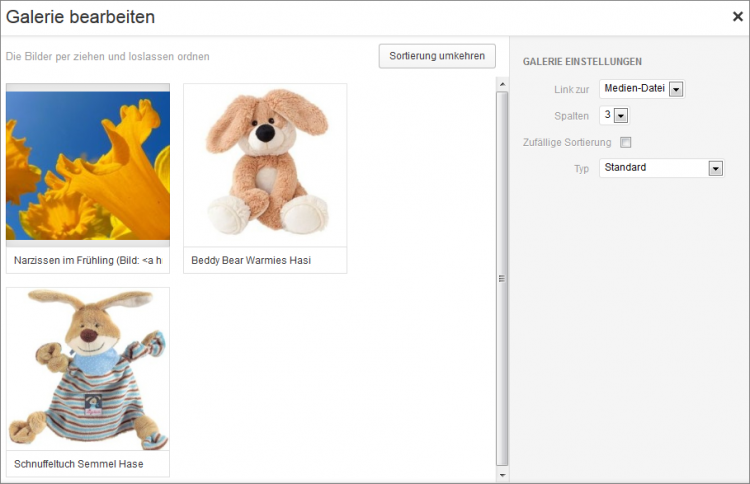The height and width of the screenshot is (484, 750).
Task: Open the Link zur Medien-Datei dropdown
Action: tap(641, 89)
